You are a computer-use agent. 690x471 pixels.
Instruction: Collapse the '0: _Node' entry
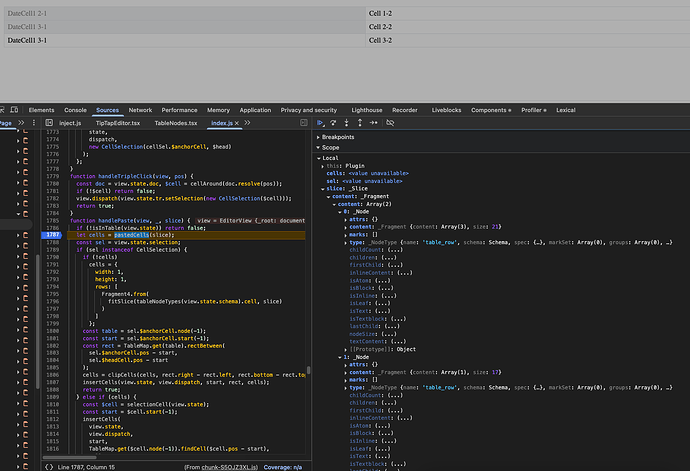coord(340,212)
